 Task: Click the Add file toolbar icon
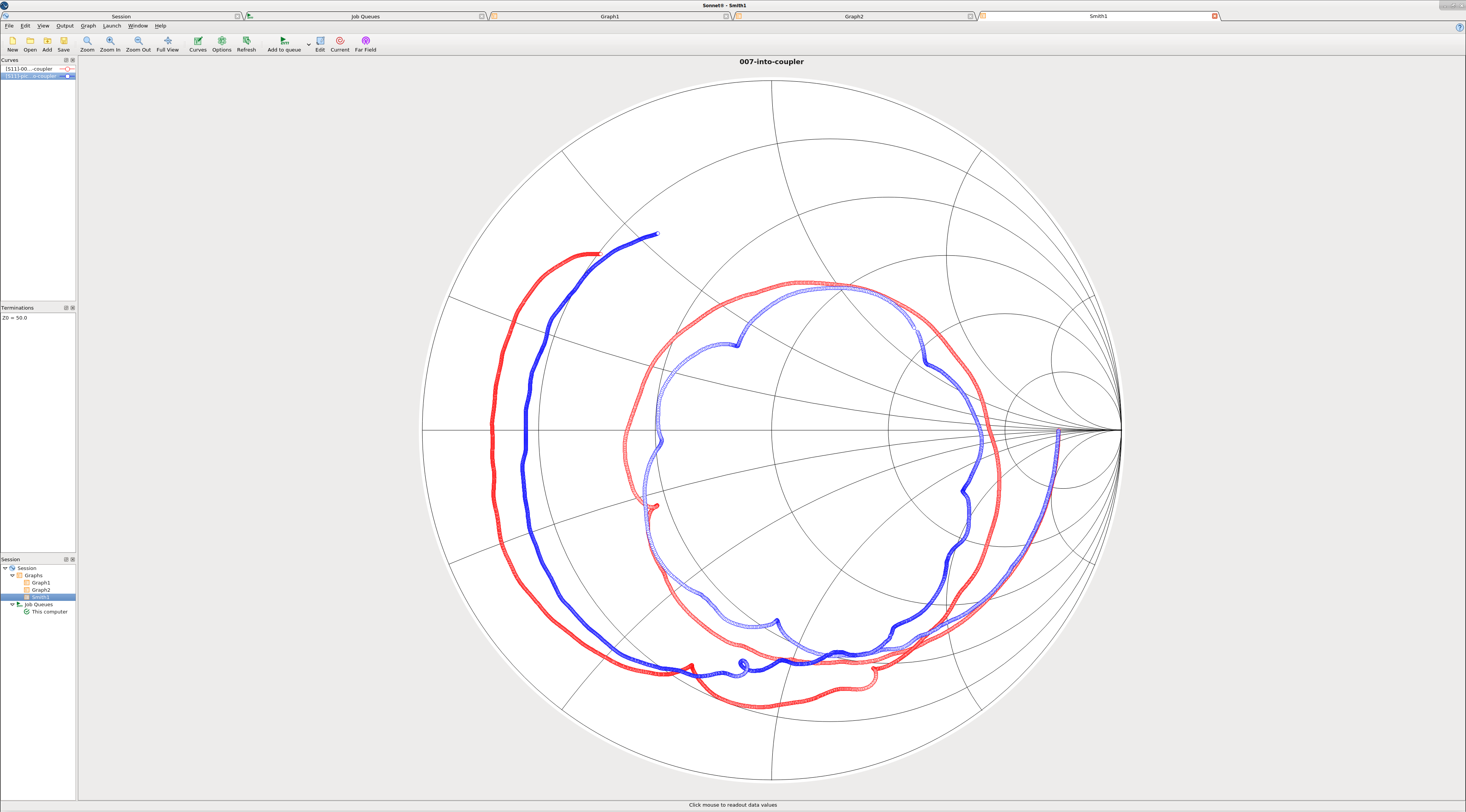[x=47, y=44]
